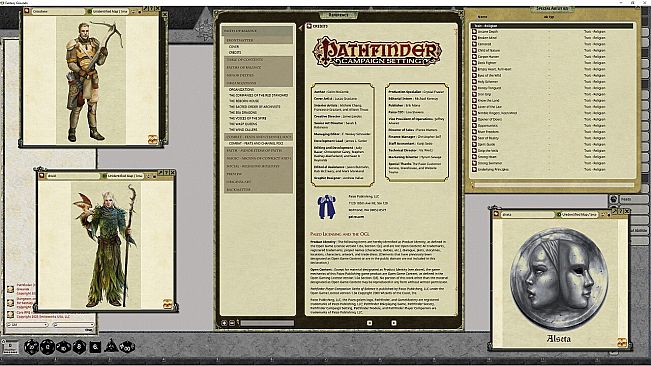Screen dimensions: 651x366
Task: Click the Alseta coin image
Action: click(x=558, y=279)
